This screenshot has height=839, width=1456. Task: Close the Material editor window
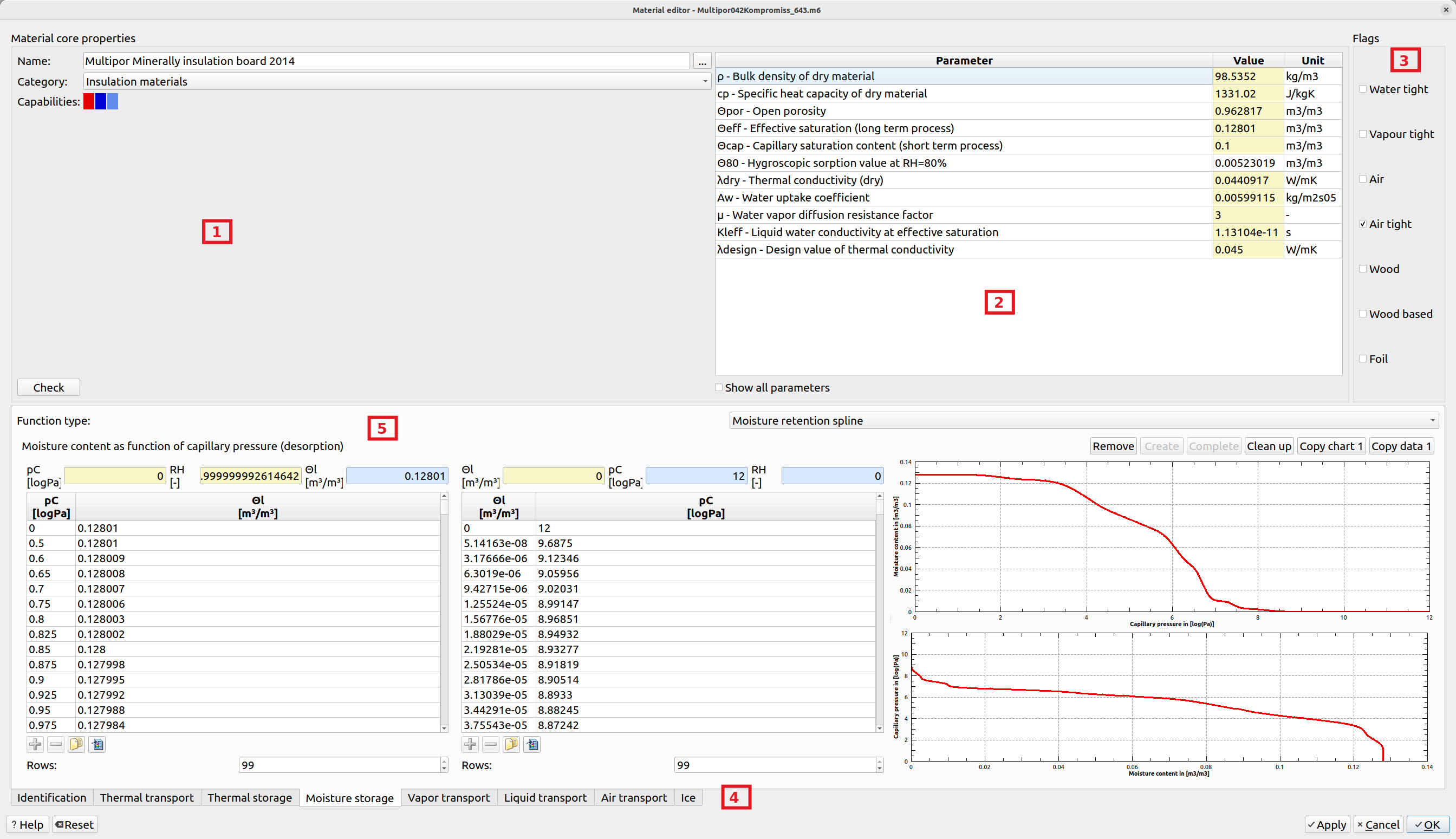pos(1446,10)
